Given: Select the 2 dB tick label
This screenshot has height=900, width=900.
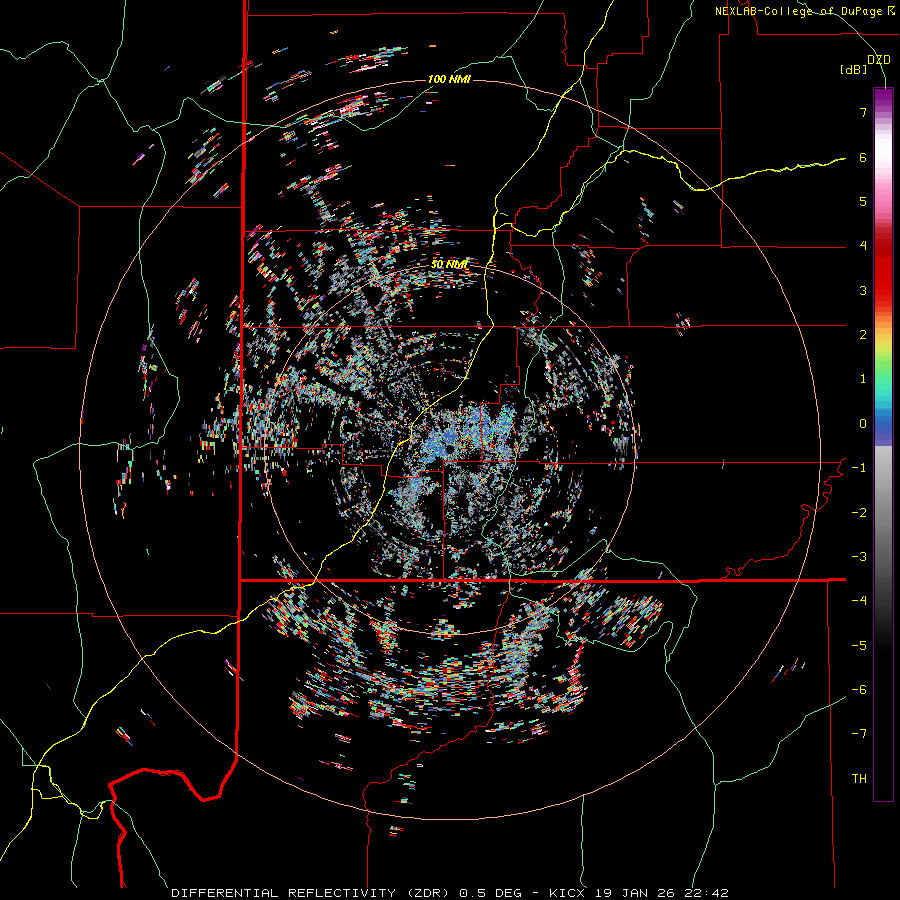Looking at the screenshot, I should coord(863,335).
